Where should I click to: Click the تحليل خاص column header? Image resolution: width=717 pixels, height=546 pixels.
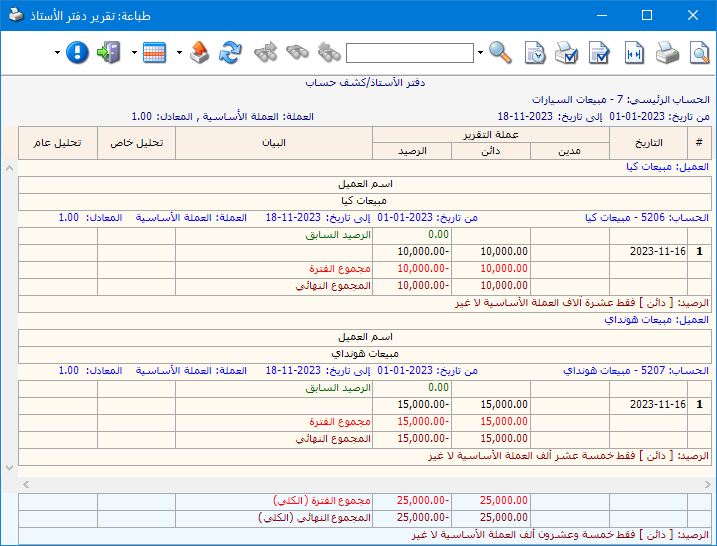click(136, 143)
